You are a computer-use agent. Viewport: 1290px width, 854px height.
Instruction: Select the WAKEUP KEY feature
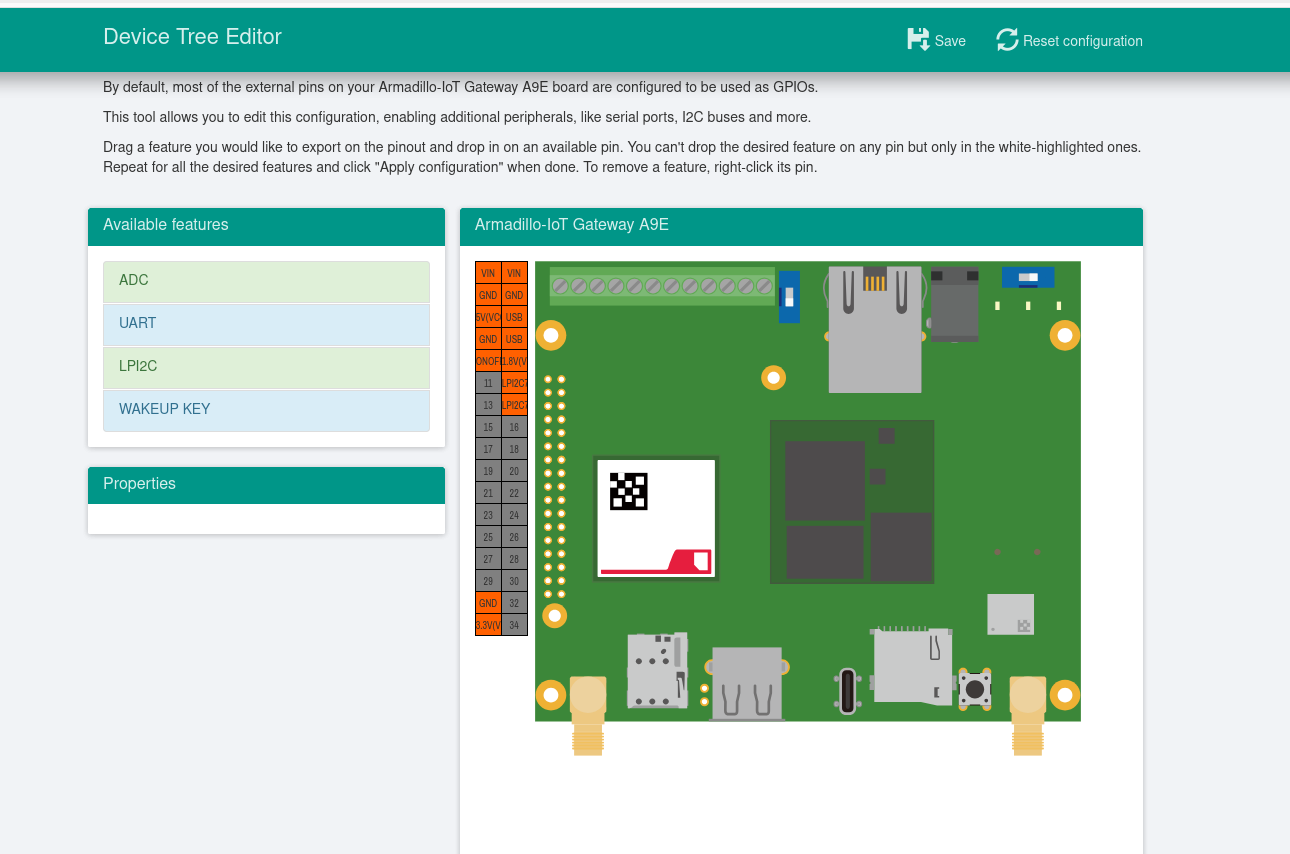click(266, 410)
